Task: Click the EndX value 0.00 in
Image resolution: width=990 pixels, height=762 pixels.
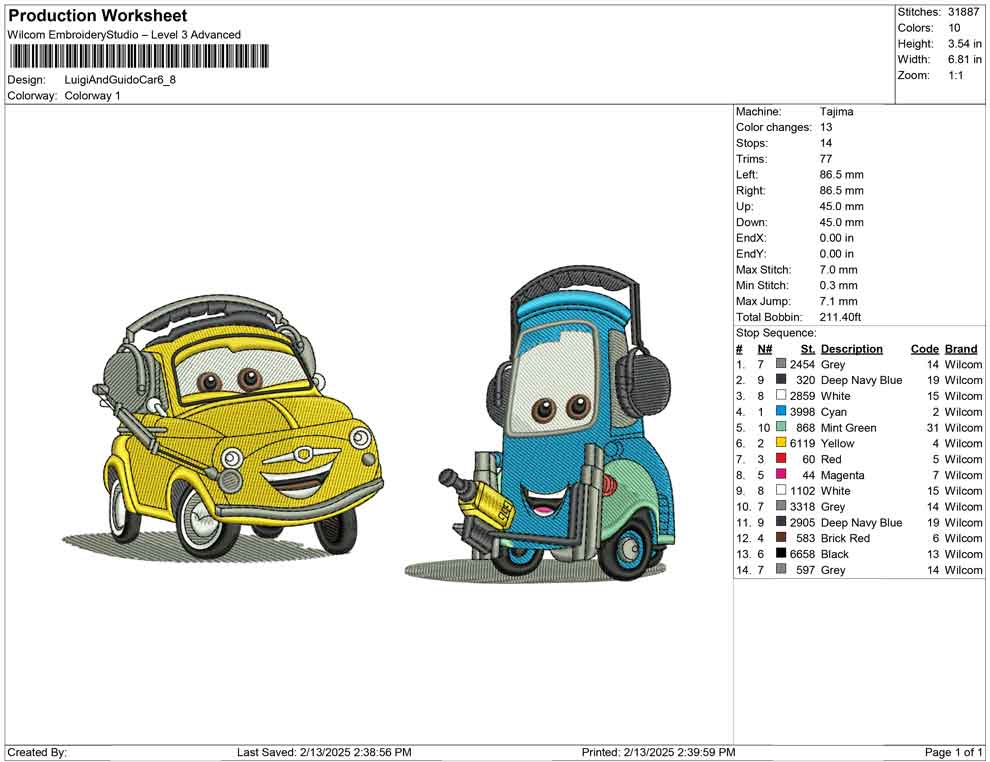Action: click(x=837, y=237)
